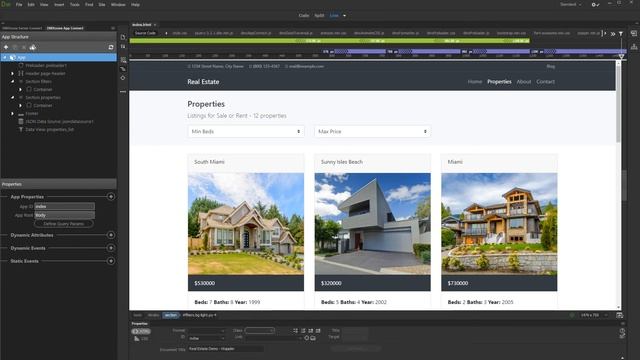The width and height of the screenshot is (640, 360).
Task: Click the Source Code button
Action: click(145, 33)
